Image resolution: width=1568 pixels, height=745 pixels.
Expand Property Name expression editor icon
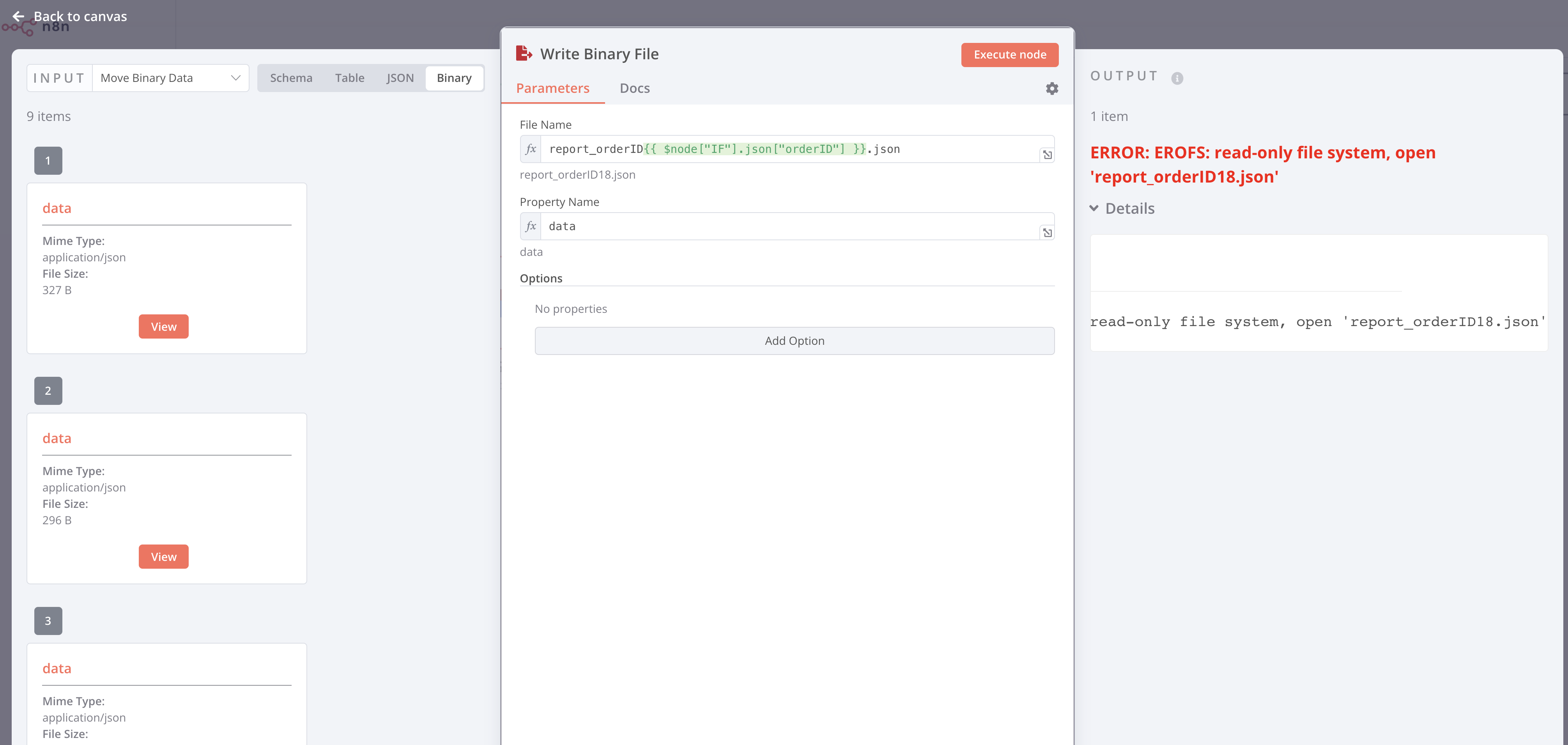1047,233
